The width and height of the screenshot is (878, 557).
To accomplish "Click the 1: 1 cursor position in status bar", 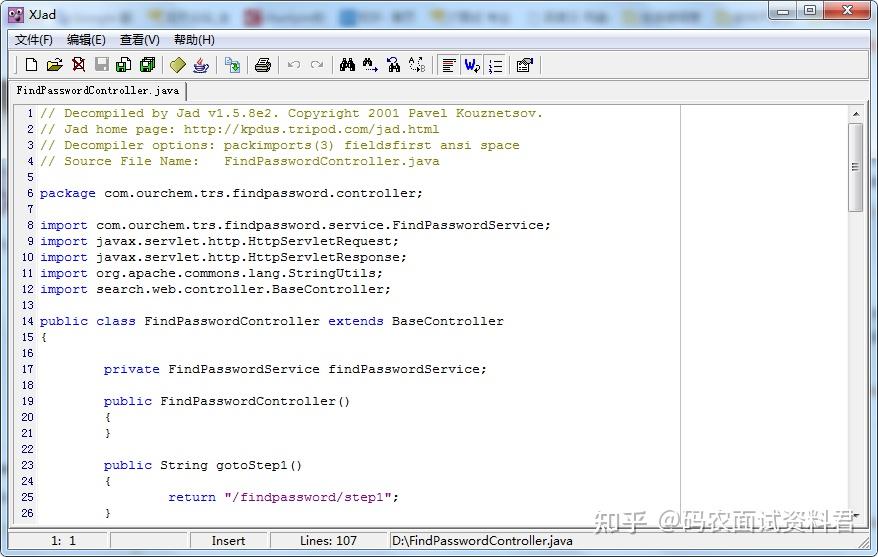I will click(63, 541).
